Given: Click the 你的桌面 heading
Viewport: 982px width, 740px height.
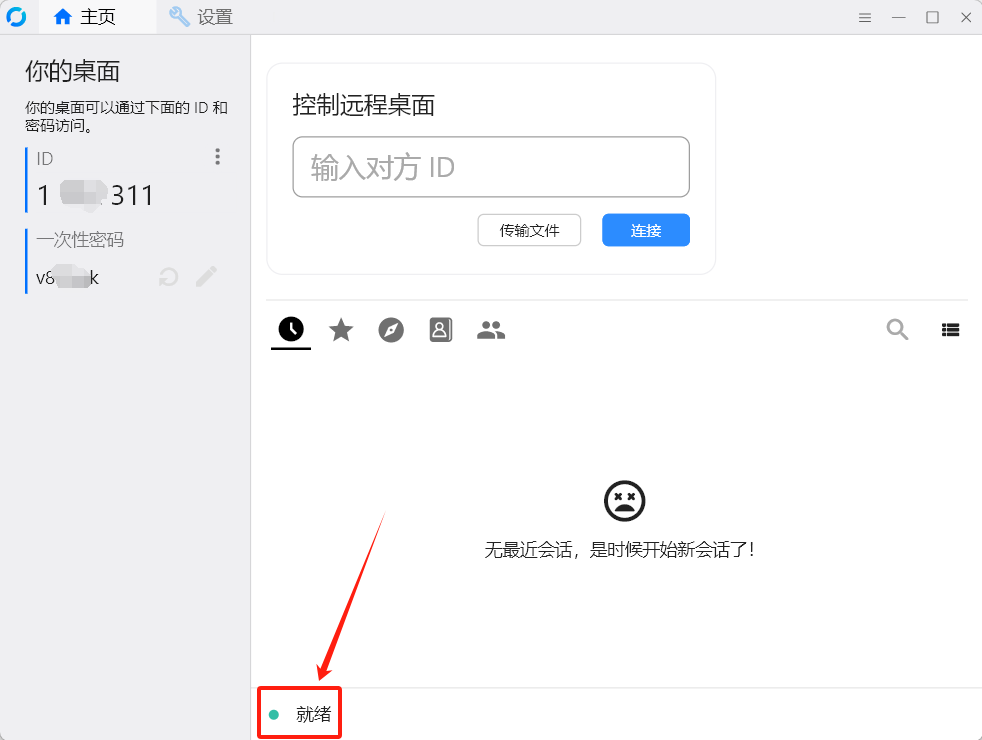Looking at the screenshot, I should click(73, 71).
